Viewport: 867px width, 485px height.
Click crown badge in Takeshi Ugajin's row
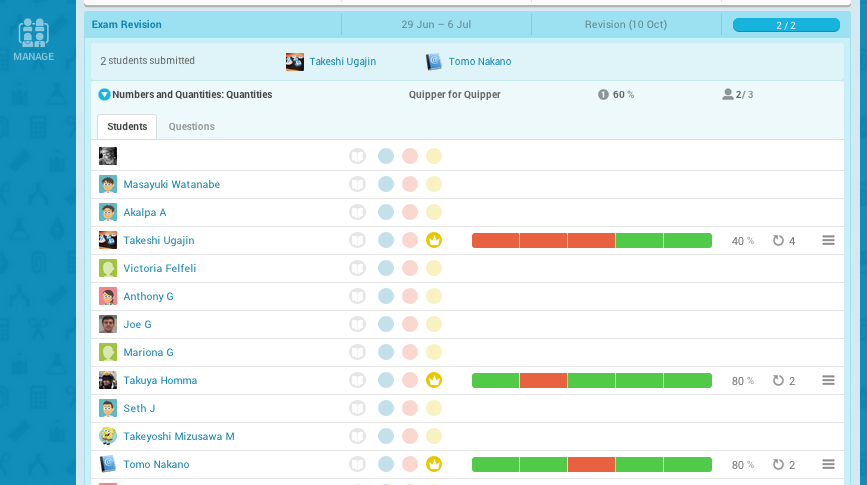(x=434, y=241)
